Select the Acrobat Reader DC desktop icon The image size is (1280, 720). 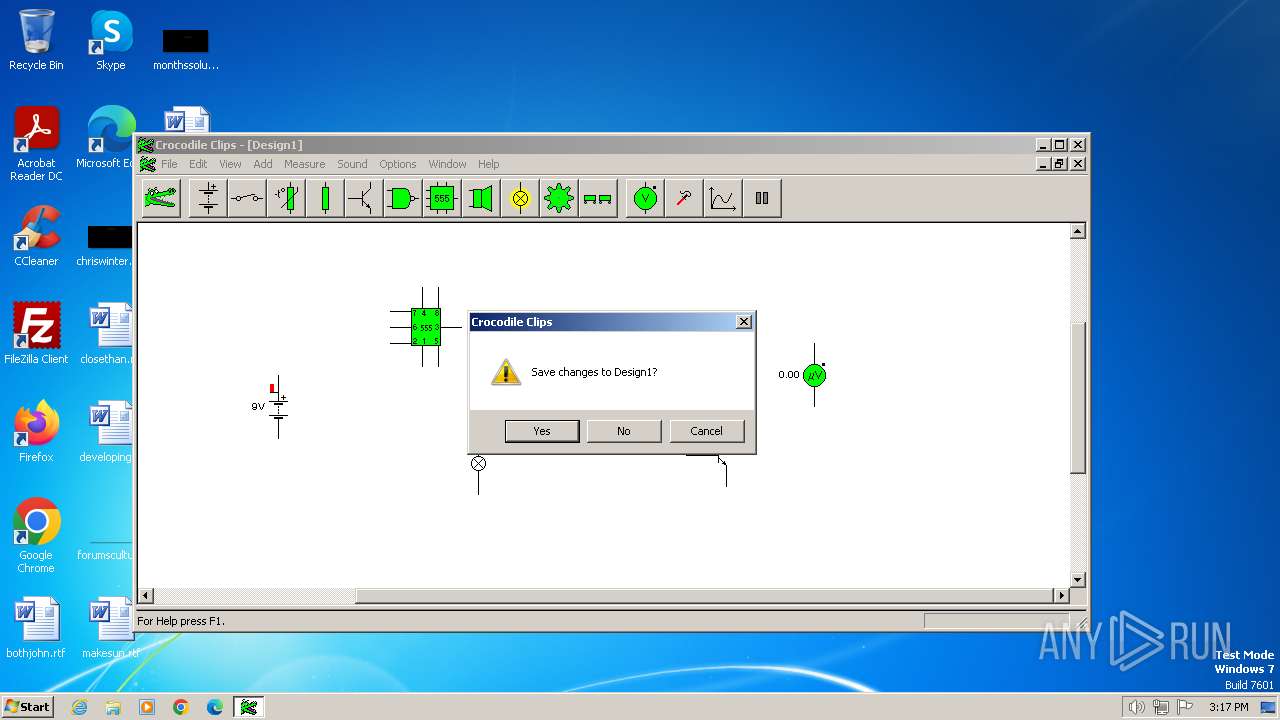click(36, 144)
